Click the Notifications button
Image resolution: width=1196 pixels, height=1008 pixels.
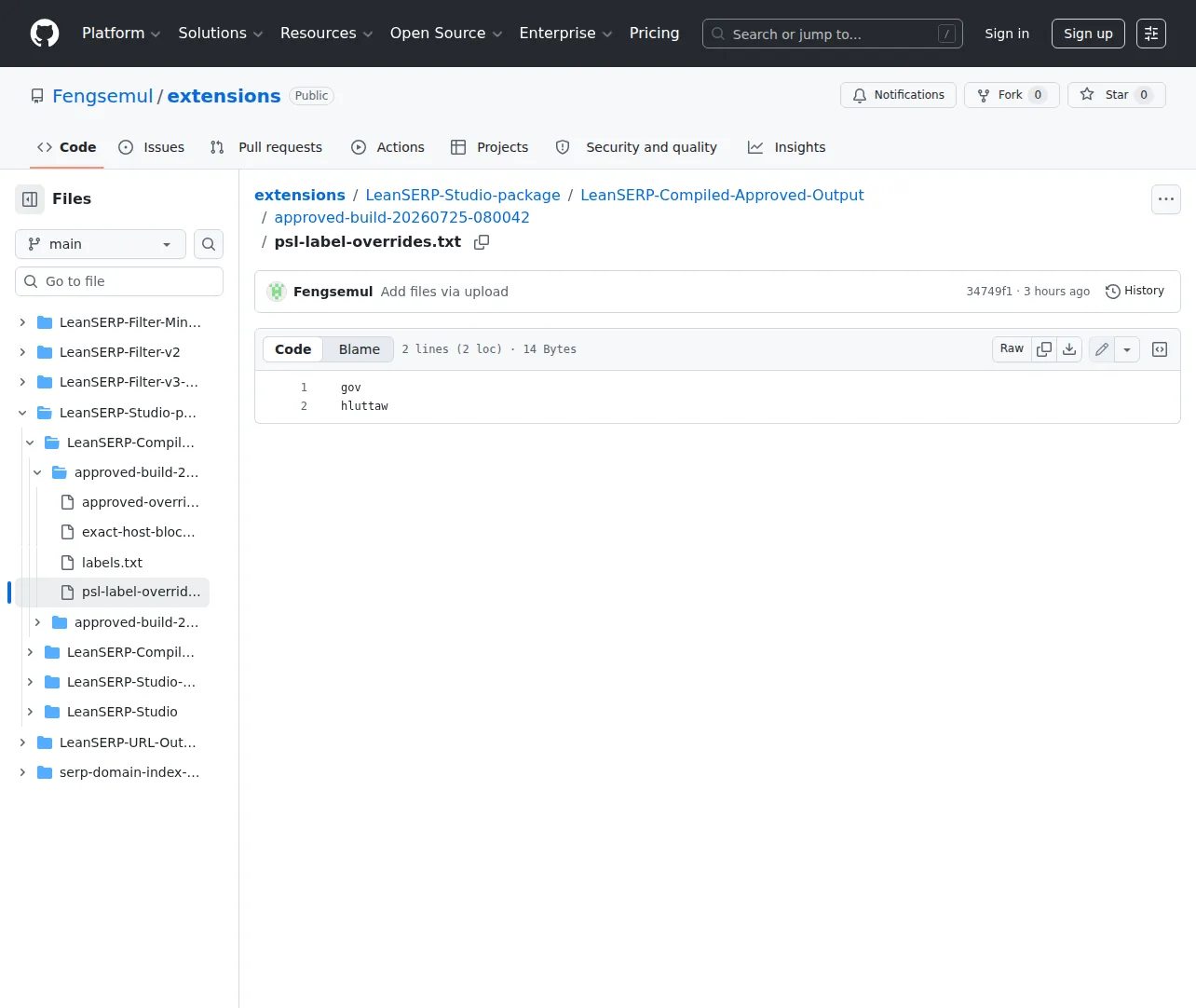[x=898, y=95]
